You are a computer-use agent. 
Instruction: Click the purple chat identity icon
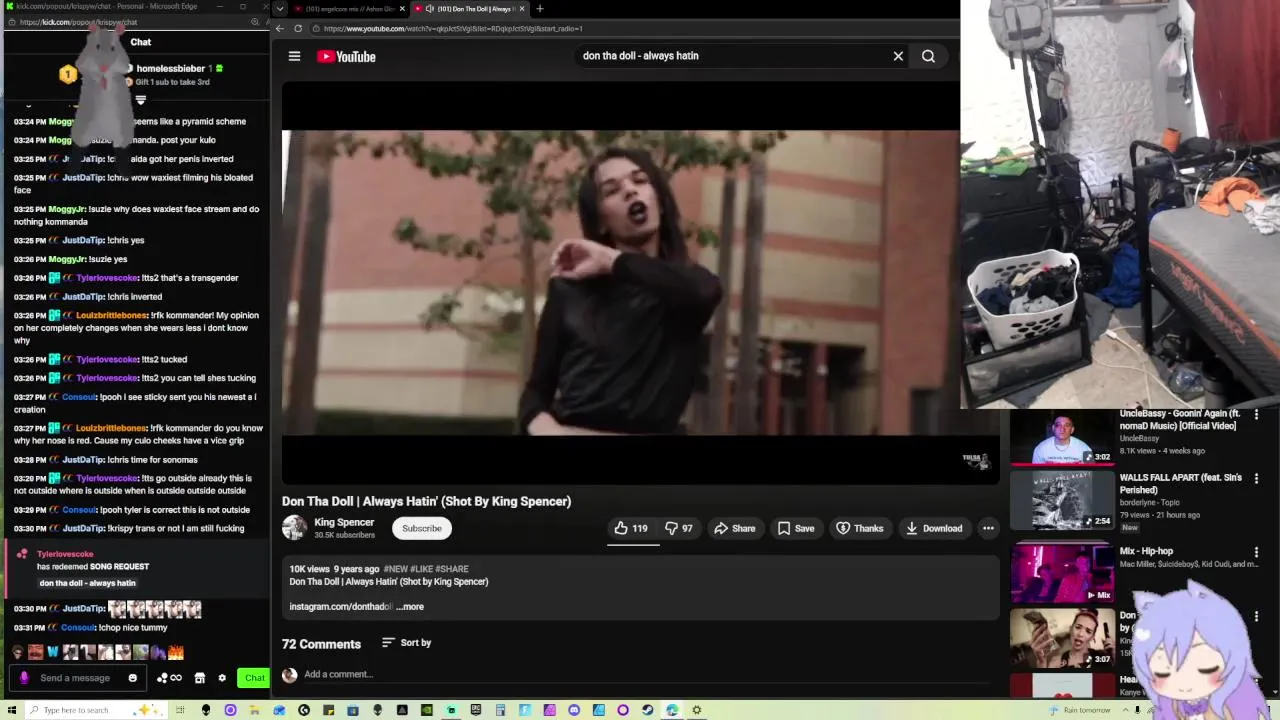pyautogui.click(x=24, y=678)
